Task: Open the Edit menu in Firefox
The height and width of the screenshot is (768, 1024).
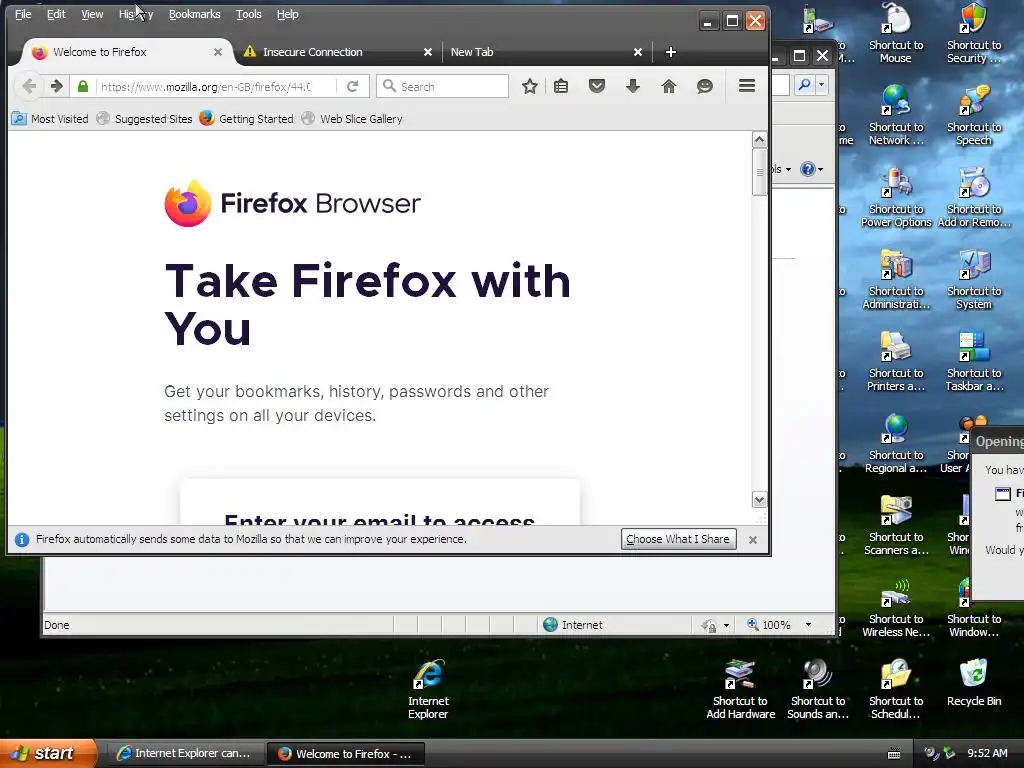Action: (56, 14)
